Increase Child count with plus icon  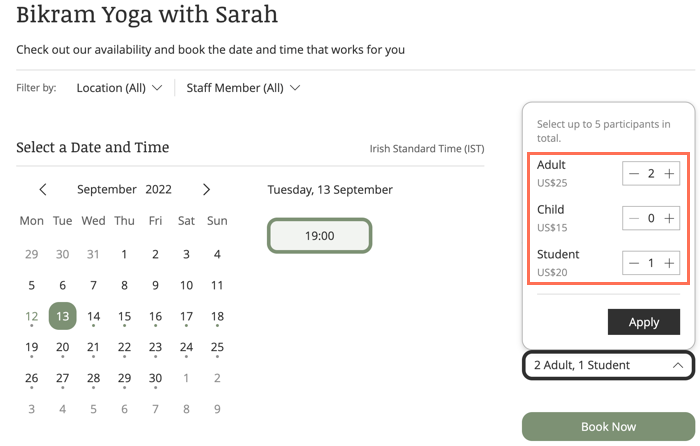click(669, 218)
